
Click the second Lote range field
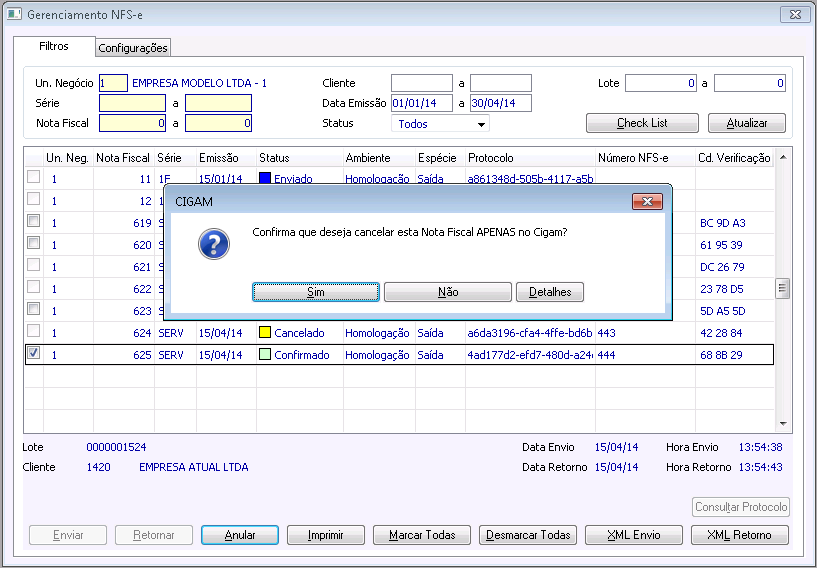(749, 83)
